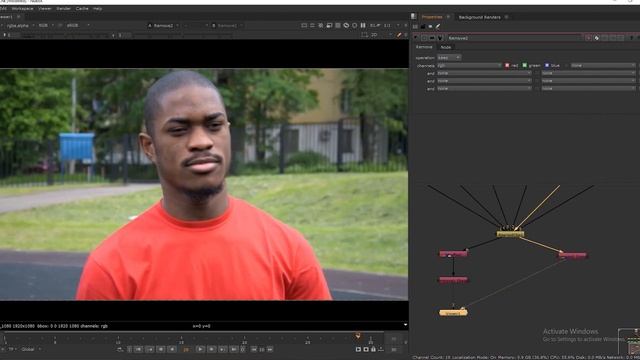The width and height of the screenshot is (640, 360).
Task: Toggle the checkbox in first 'and' row
Action: click(x=537, y=73)
